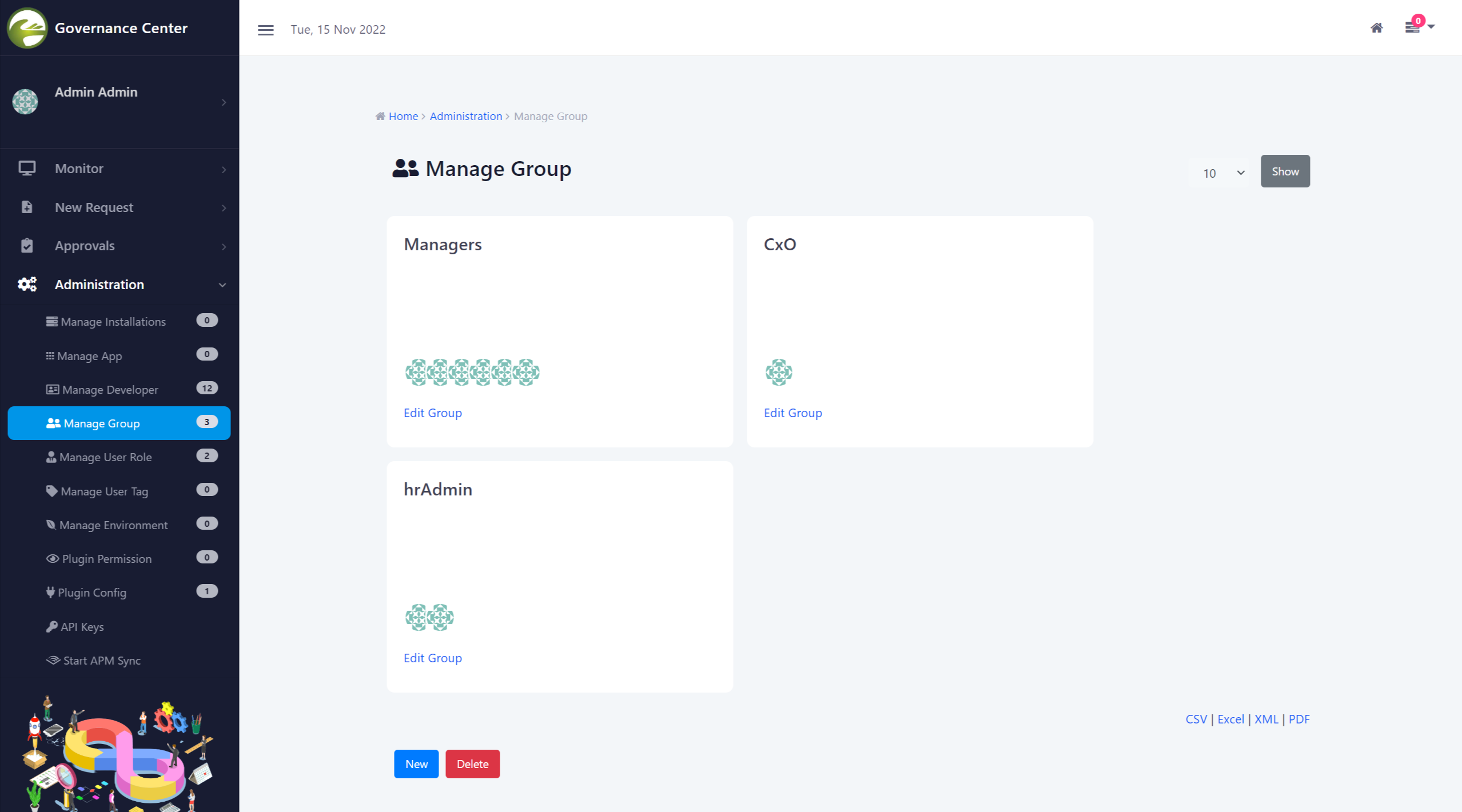The width and height of the screenshot is (1462, 812).
Task: Click the Governance Center logo
Action: 27,28
